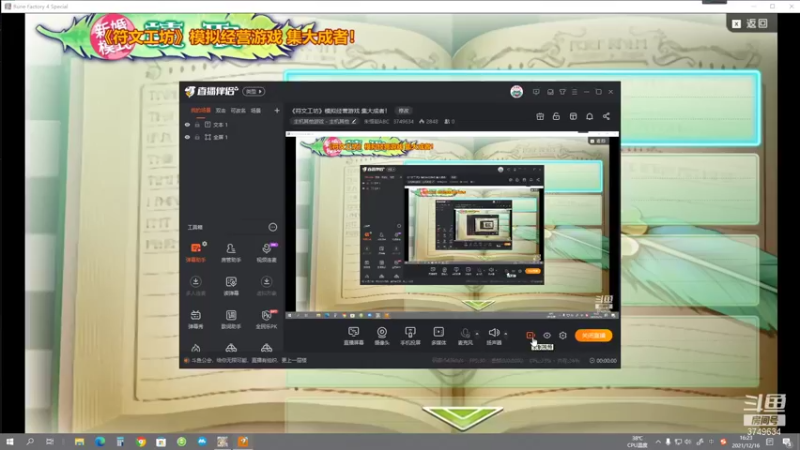Open Microsoft Edge from the taskbar
The image size is (800, 450).
99,442
